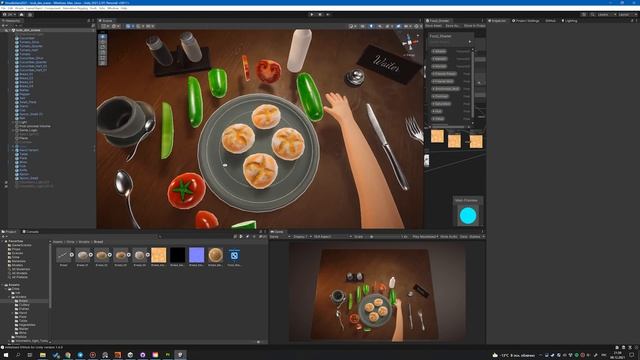Open the Windows Start menu
Screen dimensions: 640x360
coord(6,355)
